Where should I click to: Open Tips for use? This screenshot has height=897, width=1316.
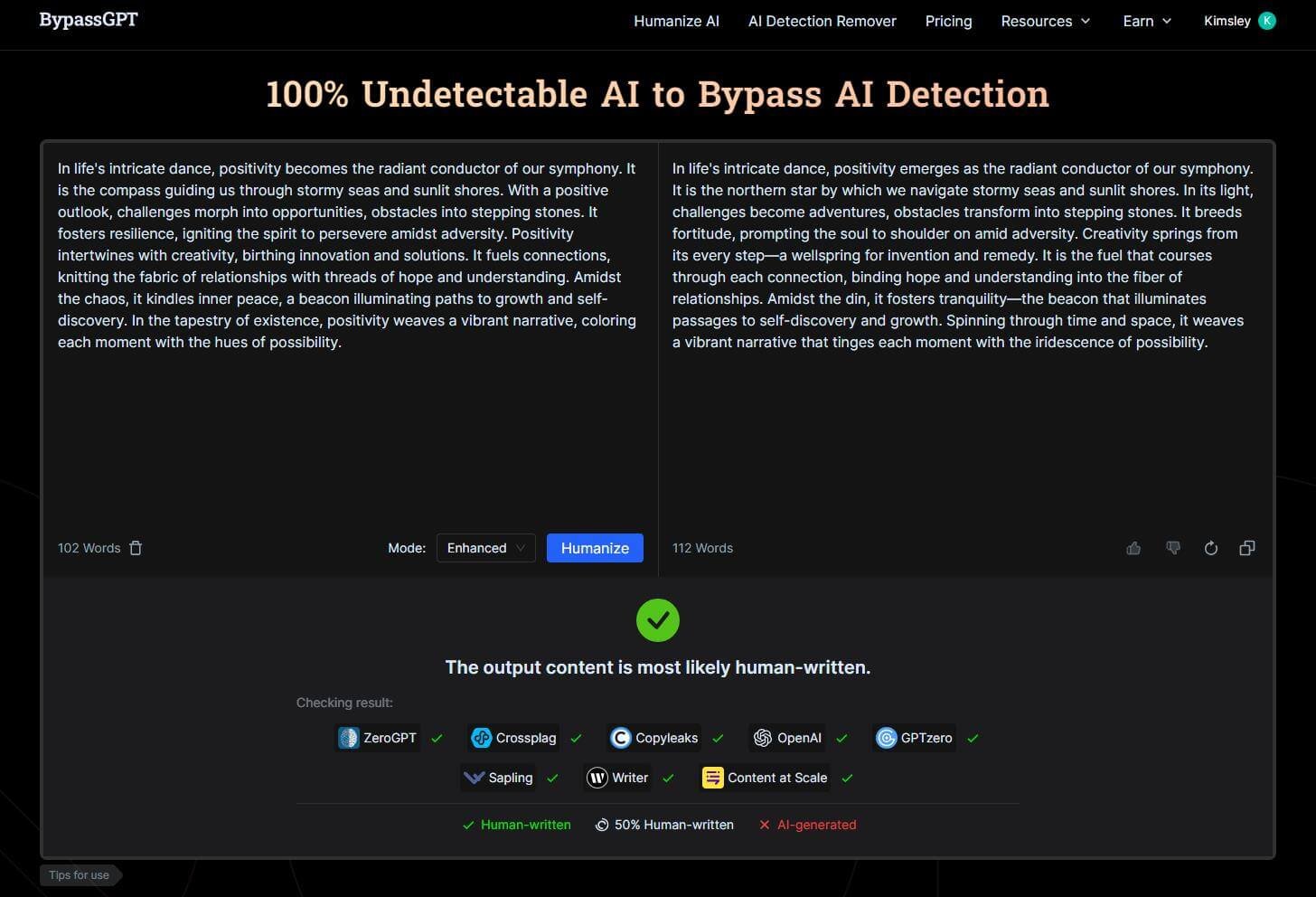pos(79,874)
